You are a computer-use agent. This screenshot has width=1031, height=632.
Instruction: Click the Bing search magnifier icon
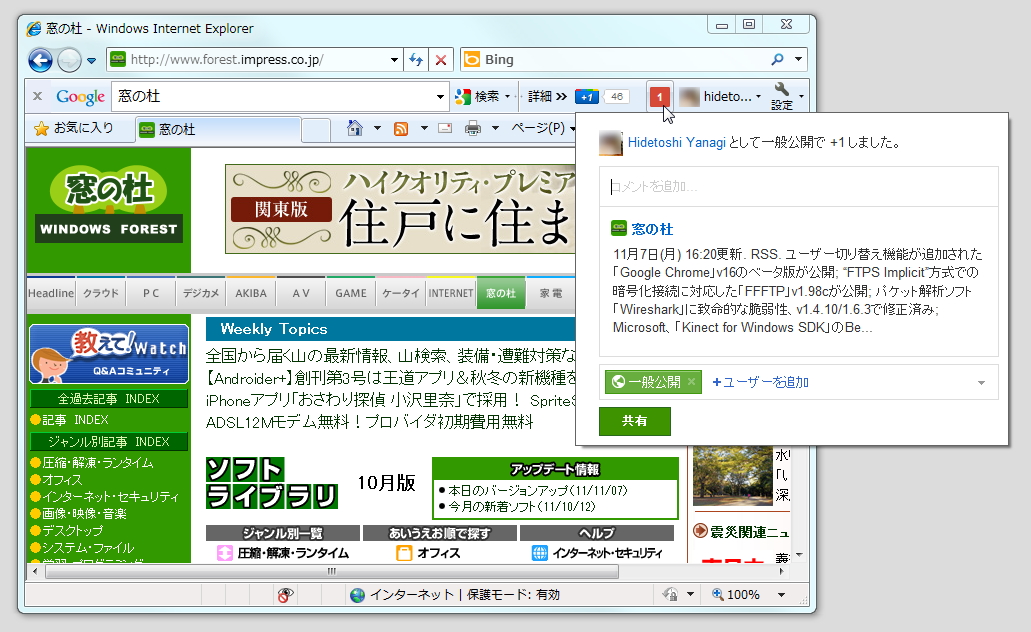click(777, 60)
